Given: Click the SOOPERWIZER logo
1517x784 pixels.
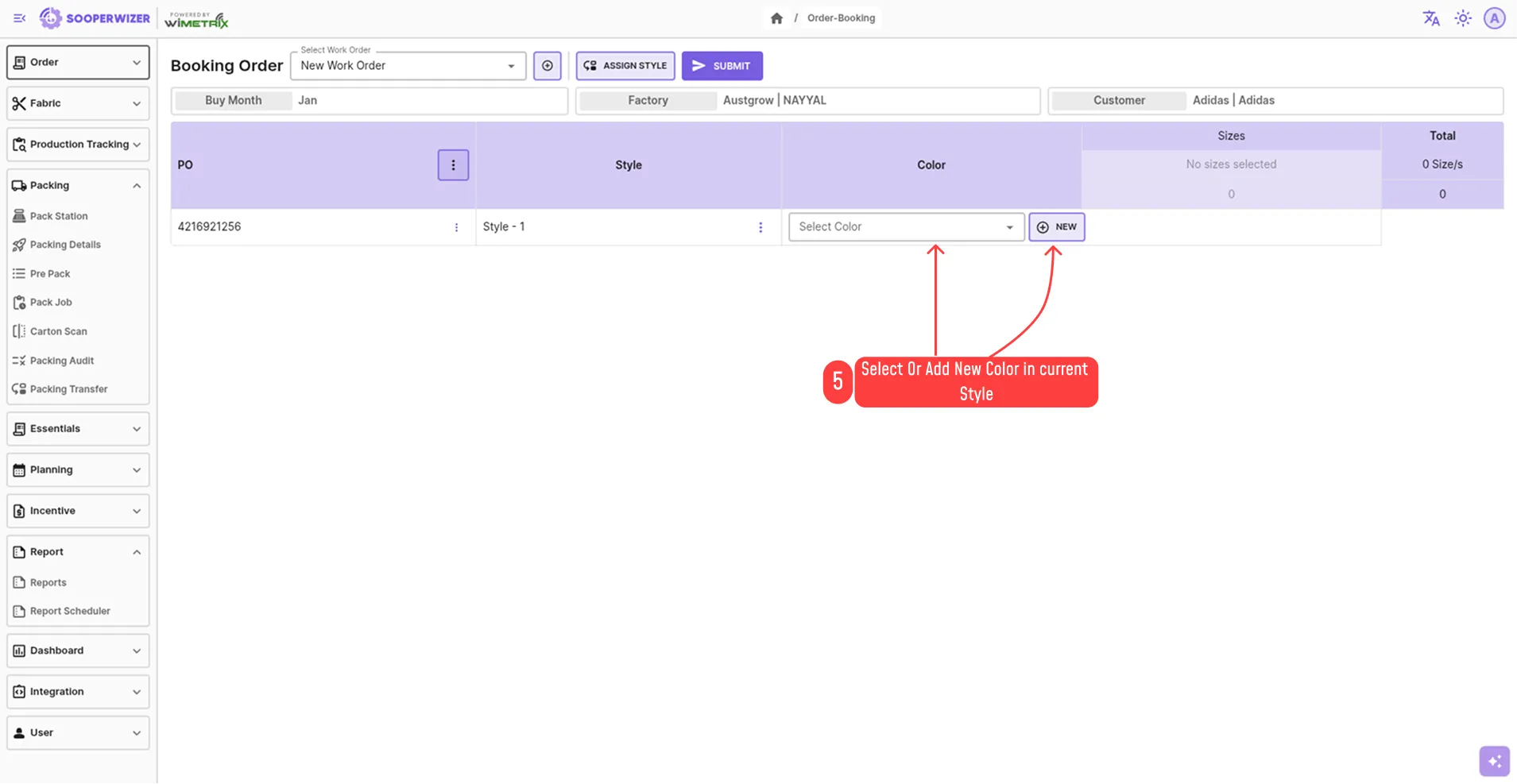Looking at the screenshot, I should [x=95, y=17].
